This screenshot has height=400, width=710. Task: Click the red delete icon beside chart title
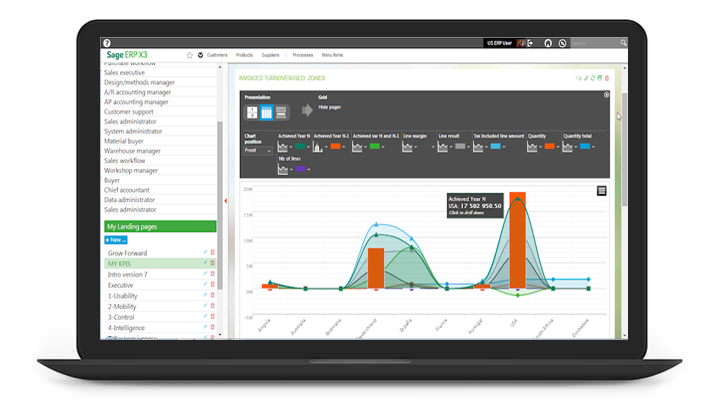[x=606, y=78]
